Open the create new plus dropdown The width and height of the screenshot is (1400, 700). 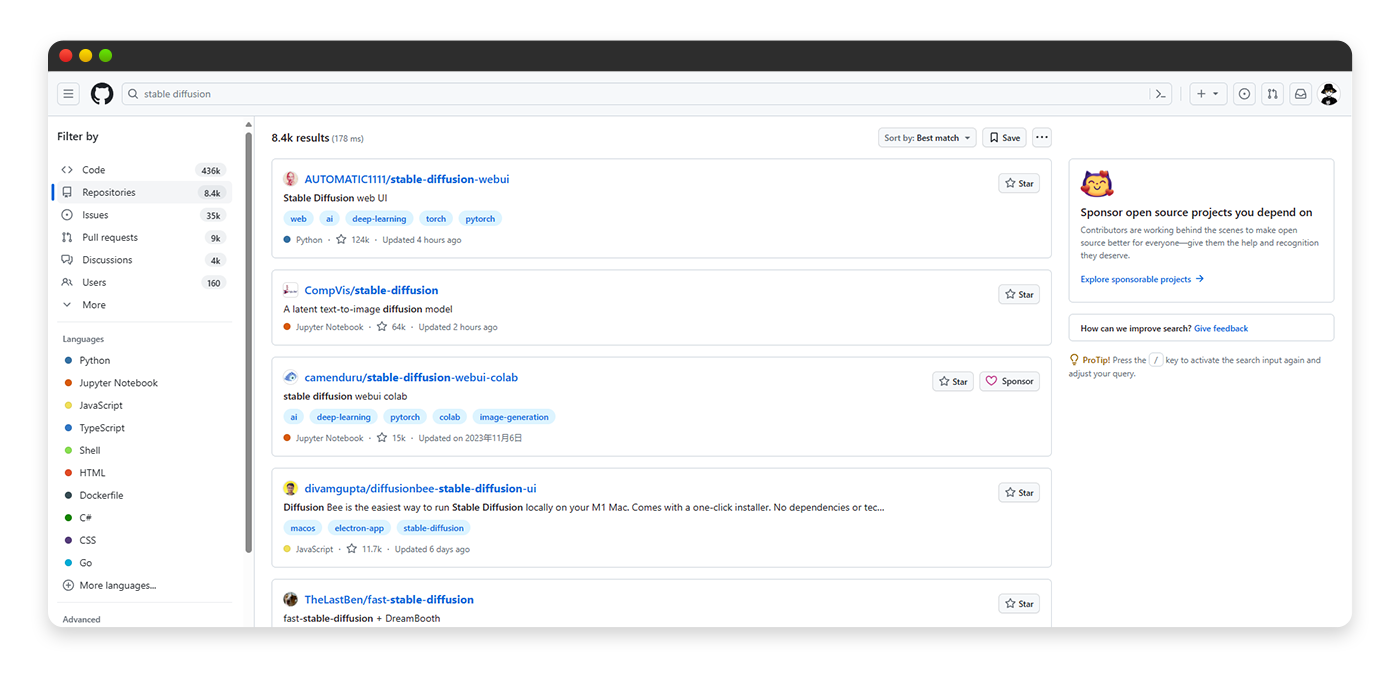pos(1208,94)
